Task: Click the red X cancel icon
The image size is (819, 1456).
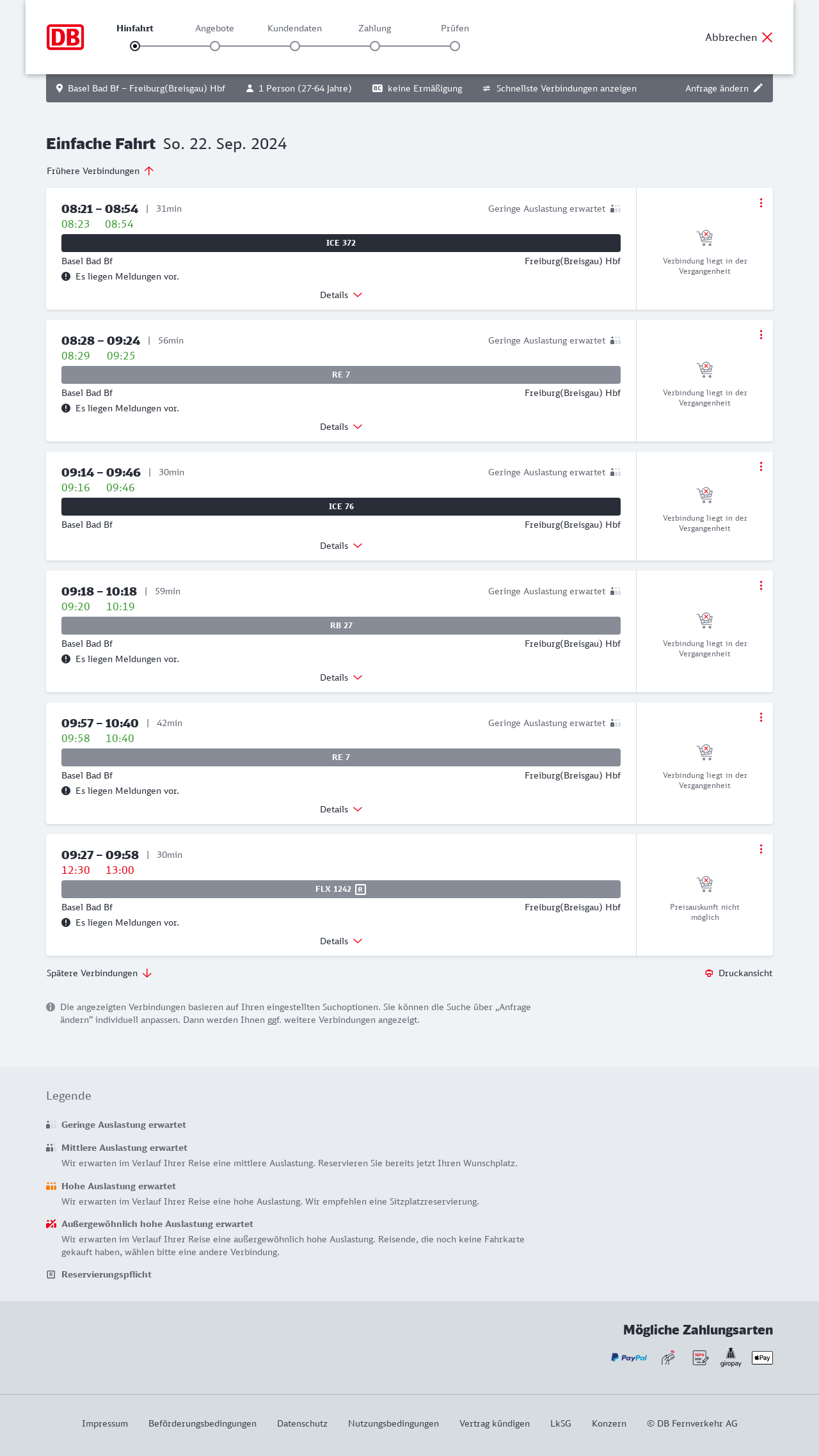Action: (767, 37)
